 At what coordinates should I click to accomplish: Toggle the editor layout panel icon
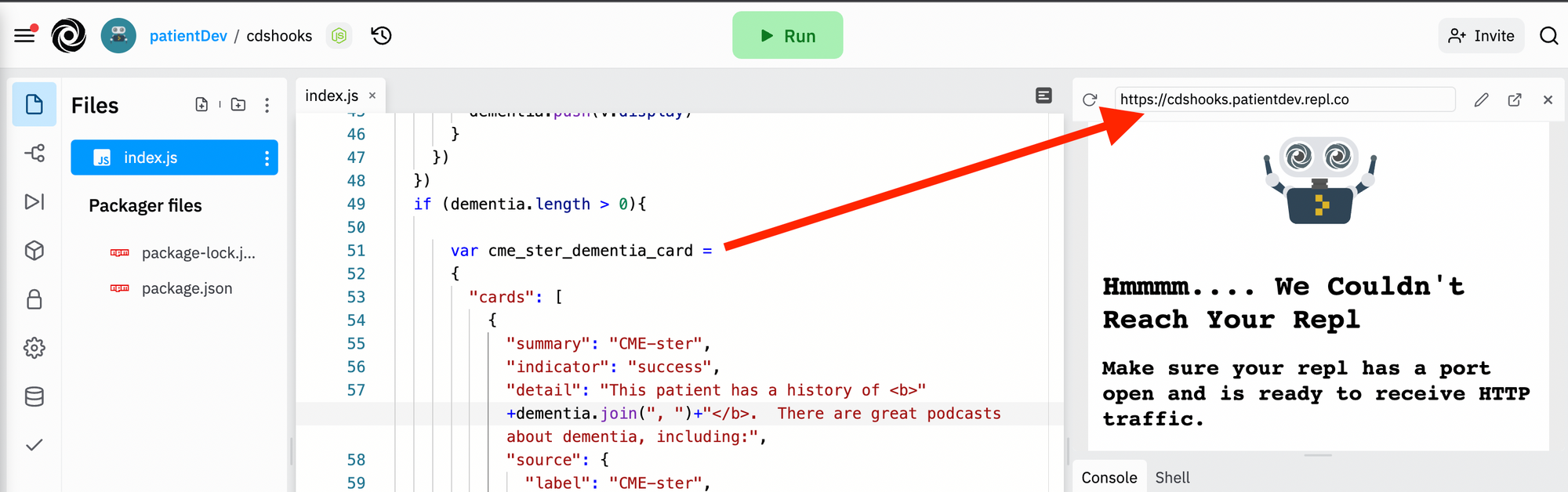pos(1044,96)
